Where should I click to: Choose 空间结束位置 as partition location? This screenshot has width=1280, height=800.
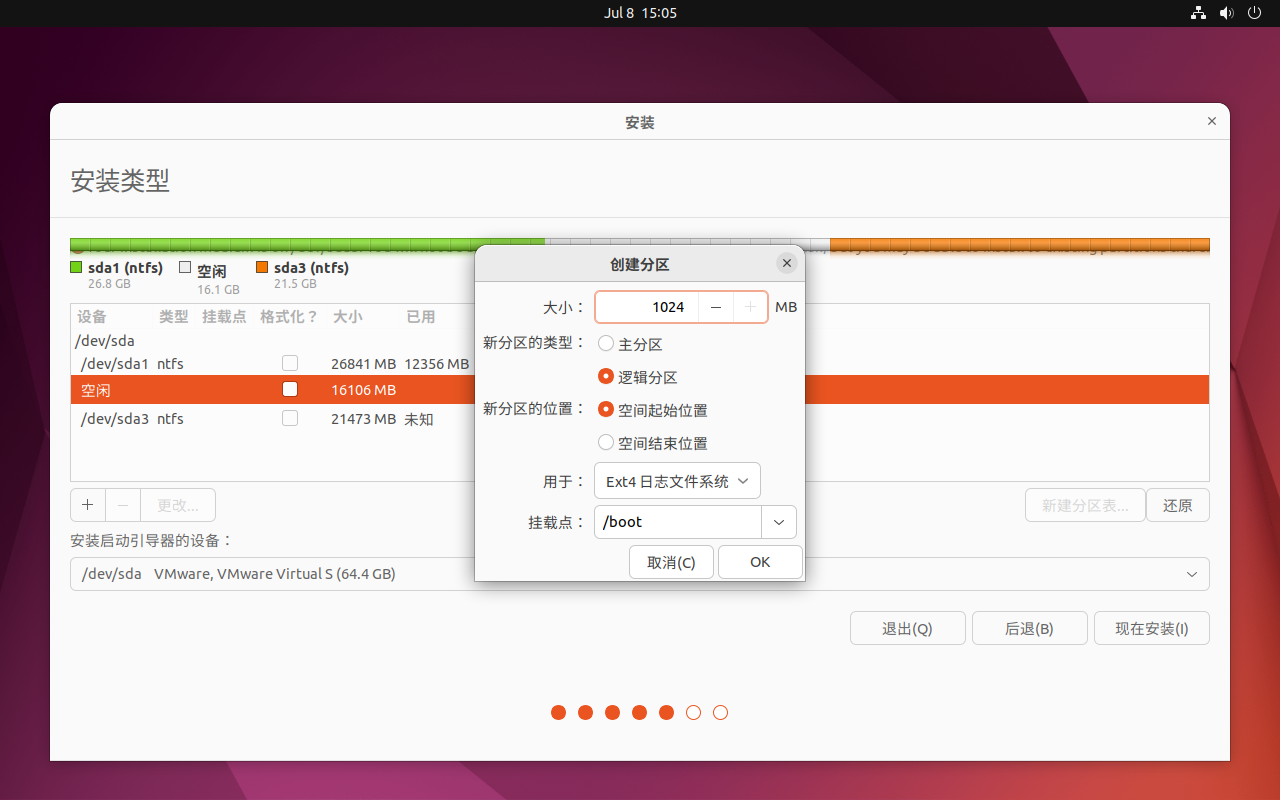point(606,443)
